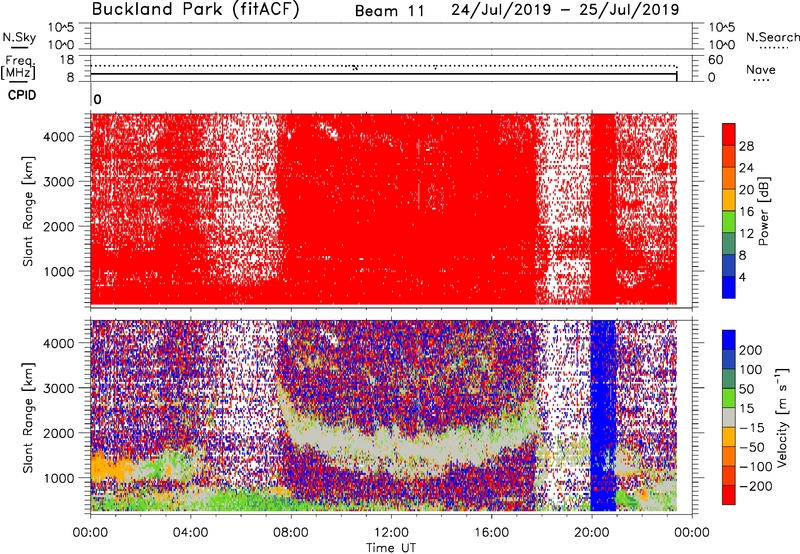Image resolution: width=800 pixels, height=554 pixels.
Task: Click the date range '24/Jul/2019 - 25/Jul/2019'
Action: (565, 10)
